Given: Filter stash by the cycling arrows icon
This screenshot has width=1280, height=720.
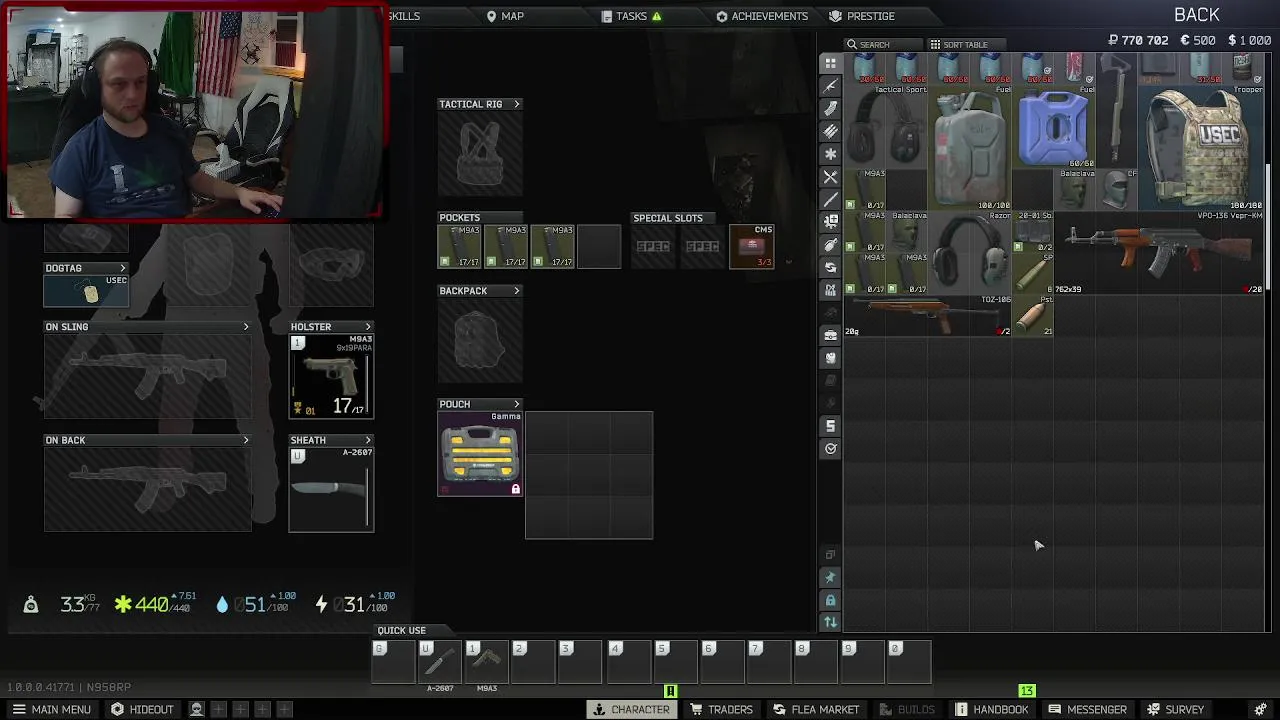Looking at the screenshot, I should (x=830, y=267).
